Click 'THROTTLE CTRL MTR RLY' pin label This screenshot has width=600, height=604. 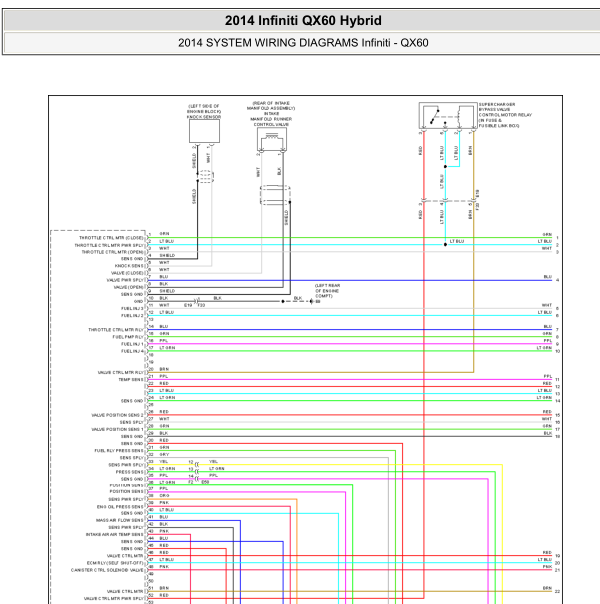coord(116,330)
